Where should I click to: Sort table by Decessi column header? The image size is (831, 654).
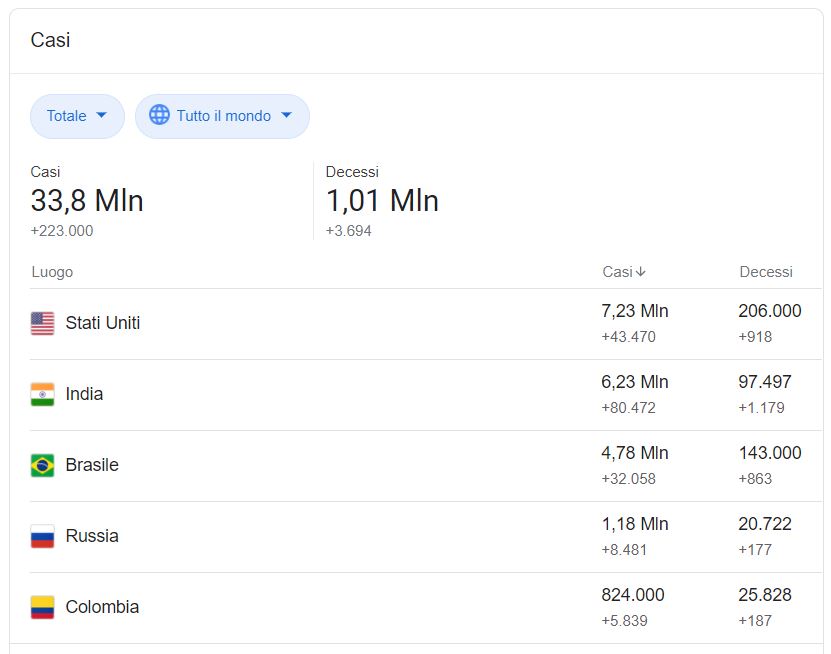point(765,272)
